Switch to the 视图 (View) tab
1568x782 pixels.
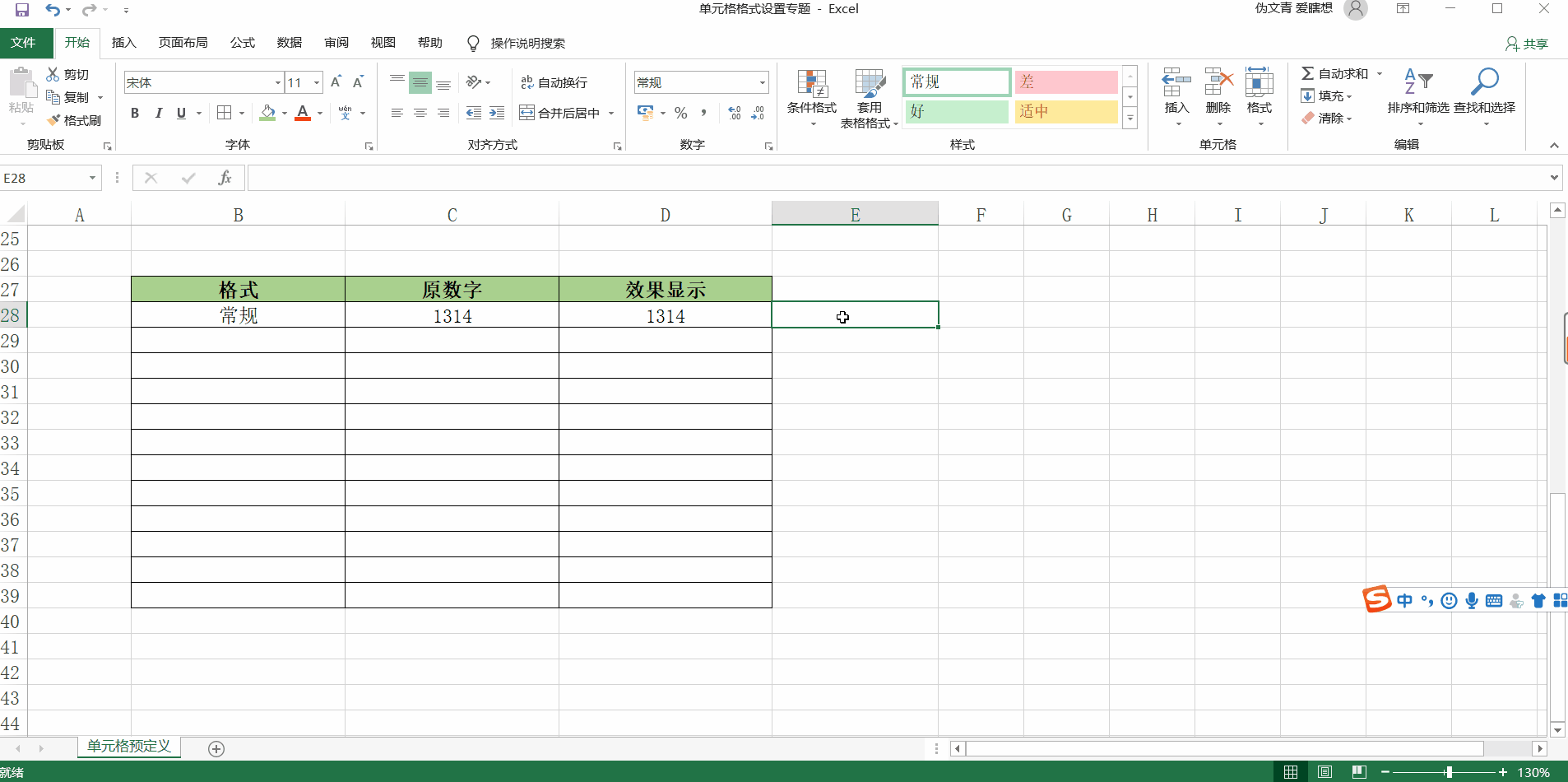coord(383,43)
